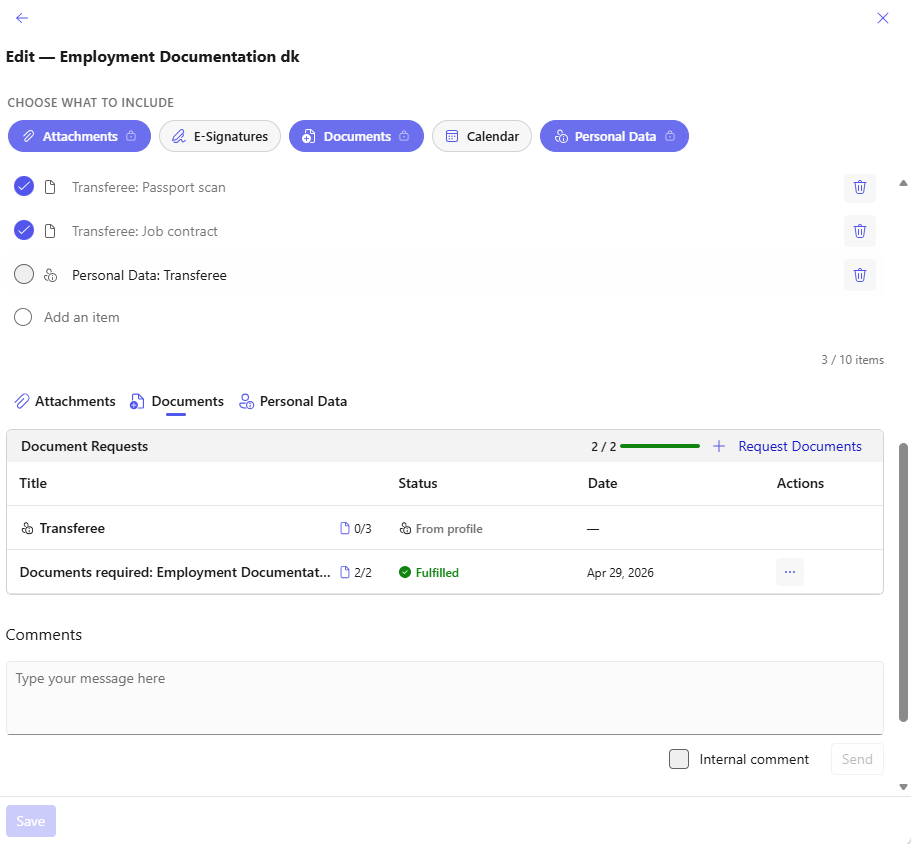This screenshot has height=844, width=911.
Task: Check the Personal Data: Transferee item
Action: click(24, 274)
